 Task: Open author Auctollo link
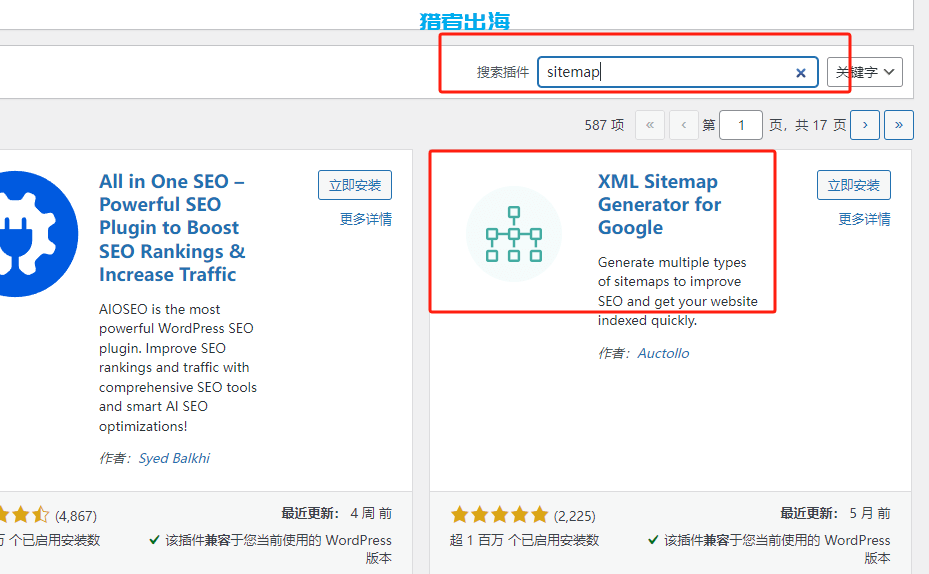[663, 353]
